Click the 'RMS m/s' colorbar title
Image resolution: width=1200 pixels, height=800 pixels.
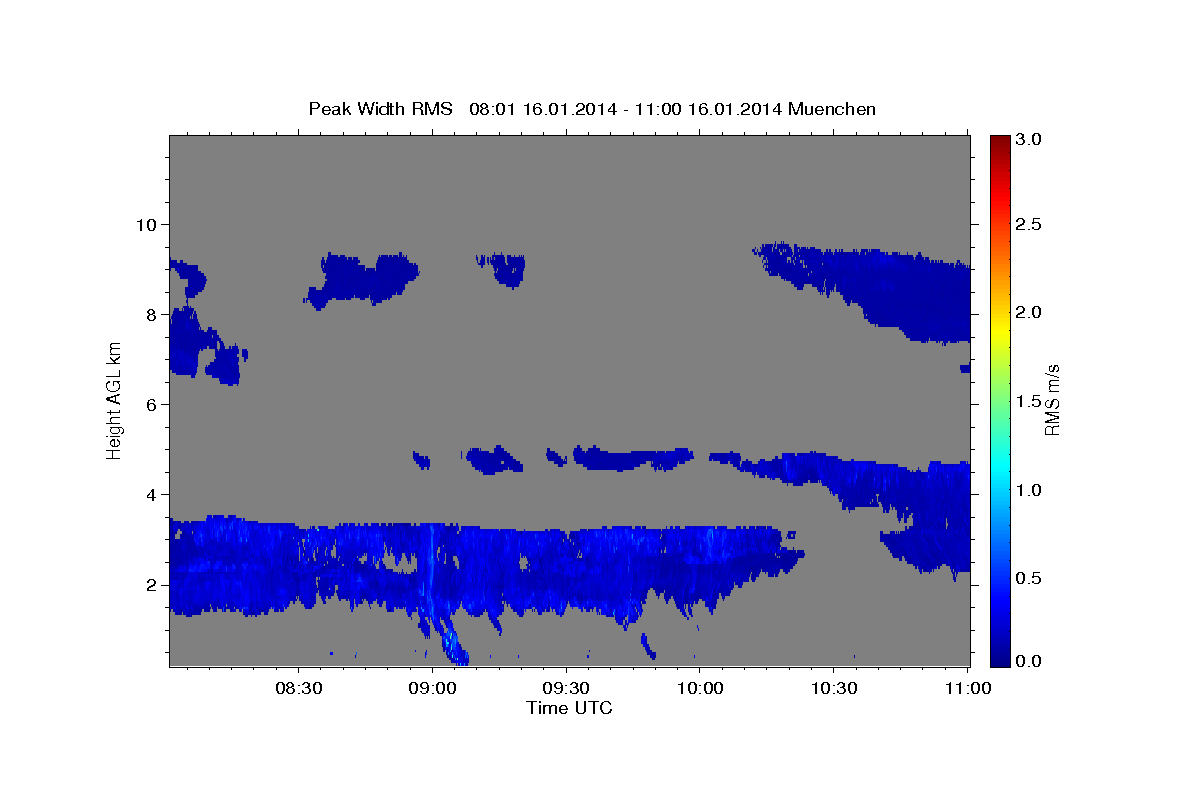1052,401
